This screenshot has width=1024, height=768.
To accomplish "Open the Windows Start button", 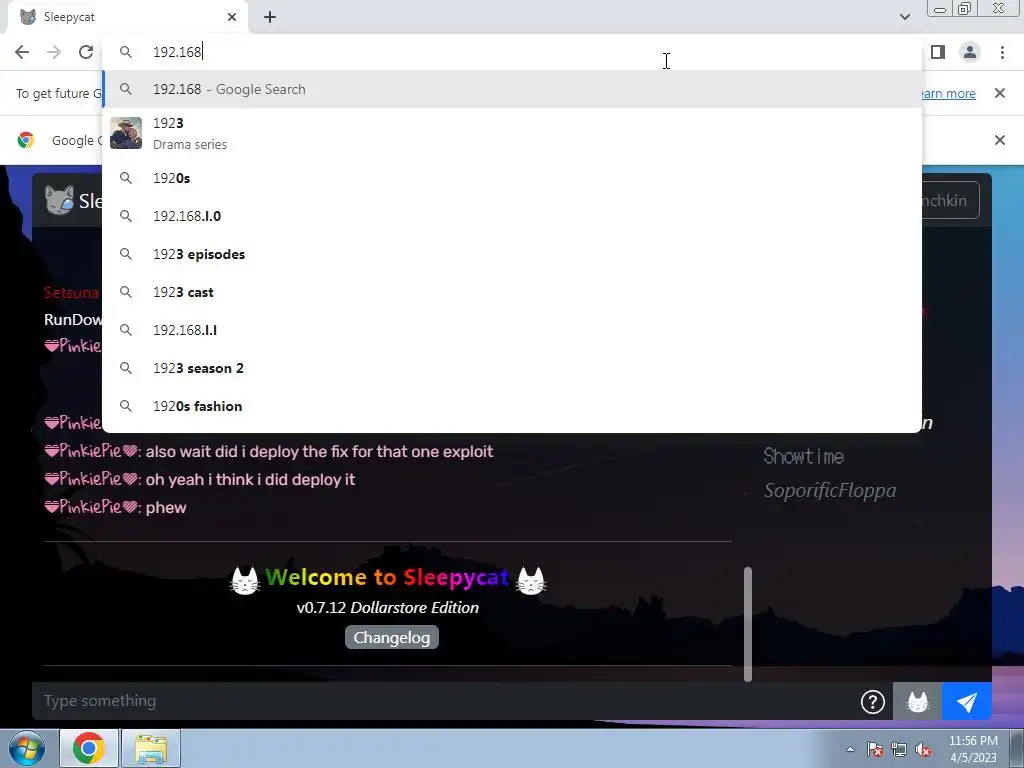I will click(27, 748).
